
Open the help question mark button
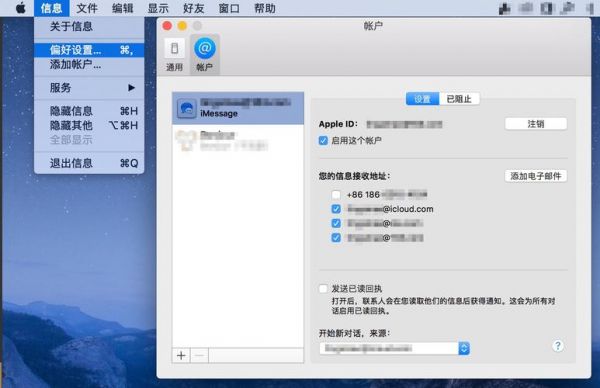point(558,346)
